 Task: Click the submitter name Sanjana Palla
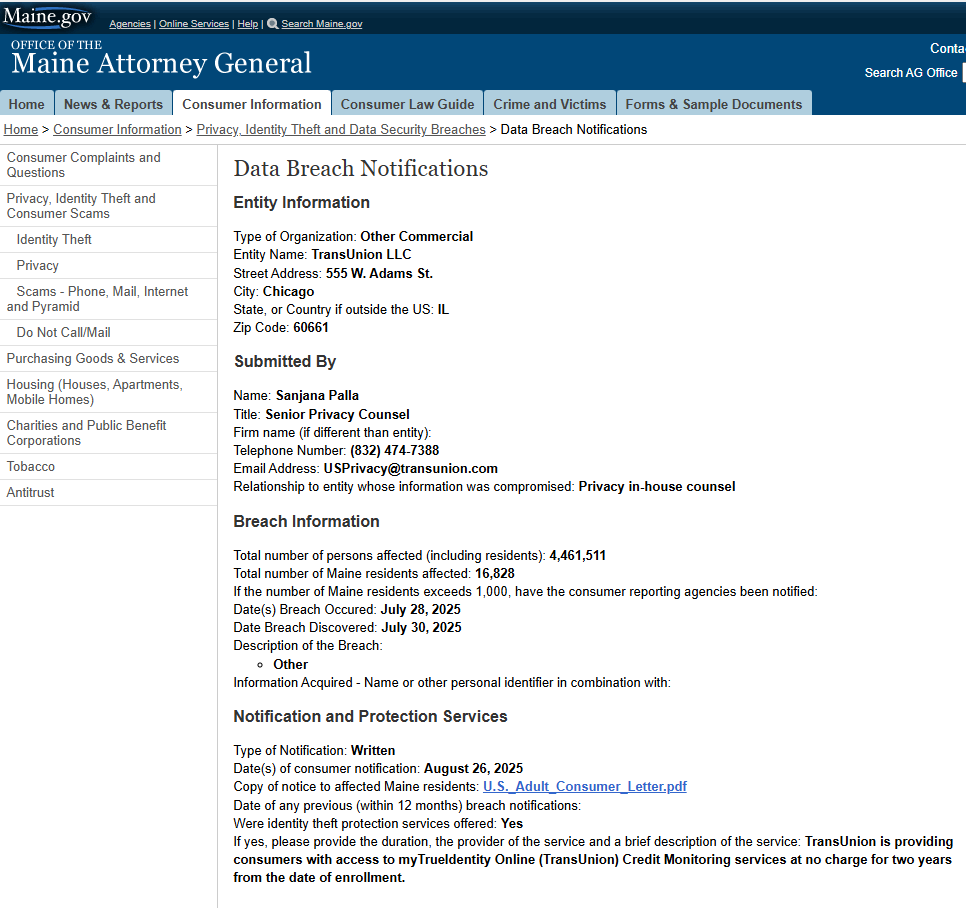click(x=317, y=395)
